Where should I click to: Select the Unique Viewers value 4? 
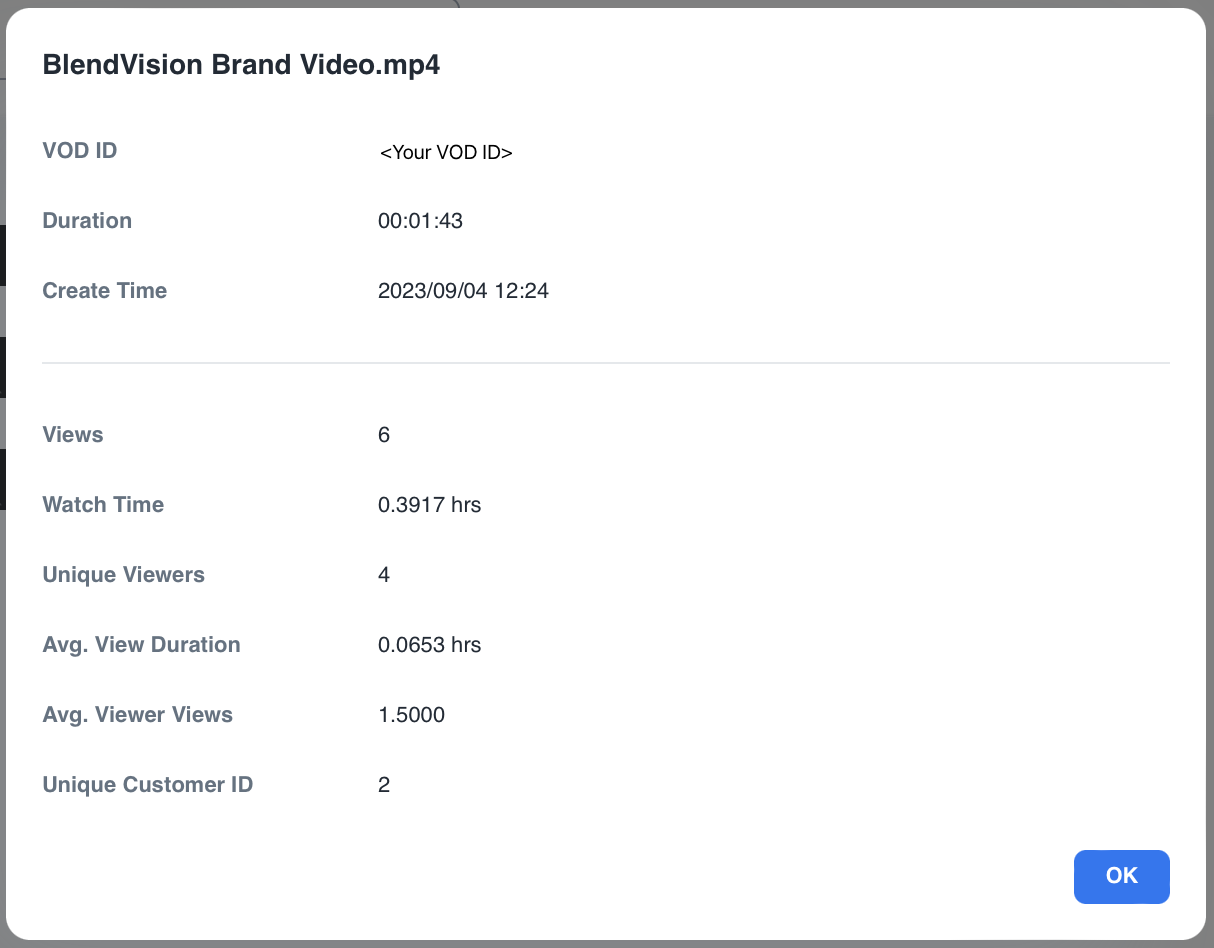coord(384,575)
